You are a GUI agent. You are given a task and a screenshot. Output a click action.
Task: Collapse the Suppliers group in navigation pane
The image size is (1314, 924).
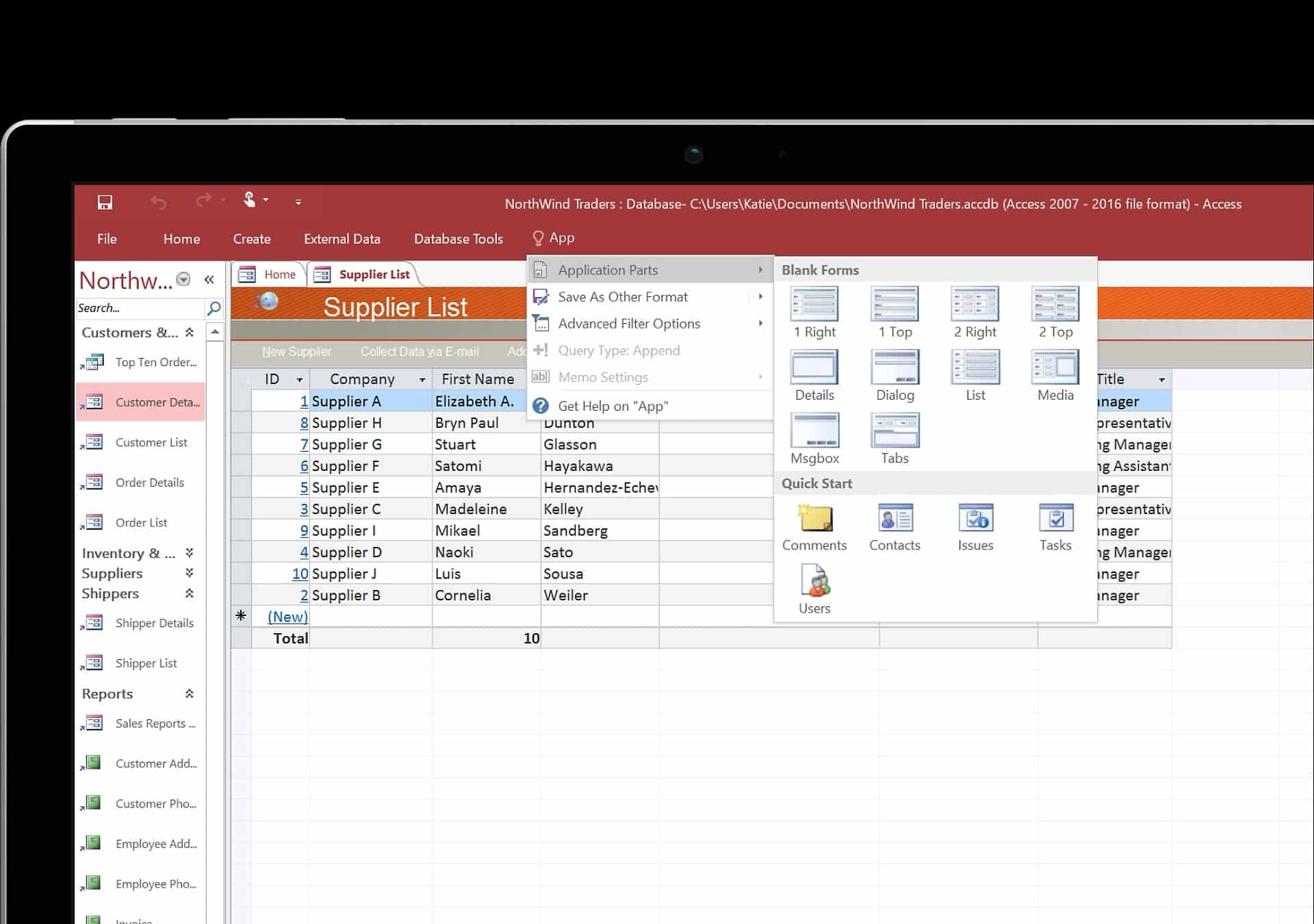coord(190,574)
